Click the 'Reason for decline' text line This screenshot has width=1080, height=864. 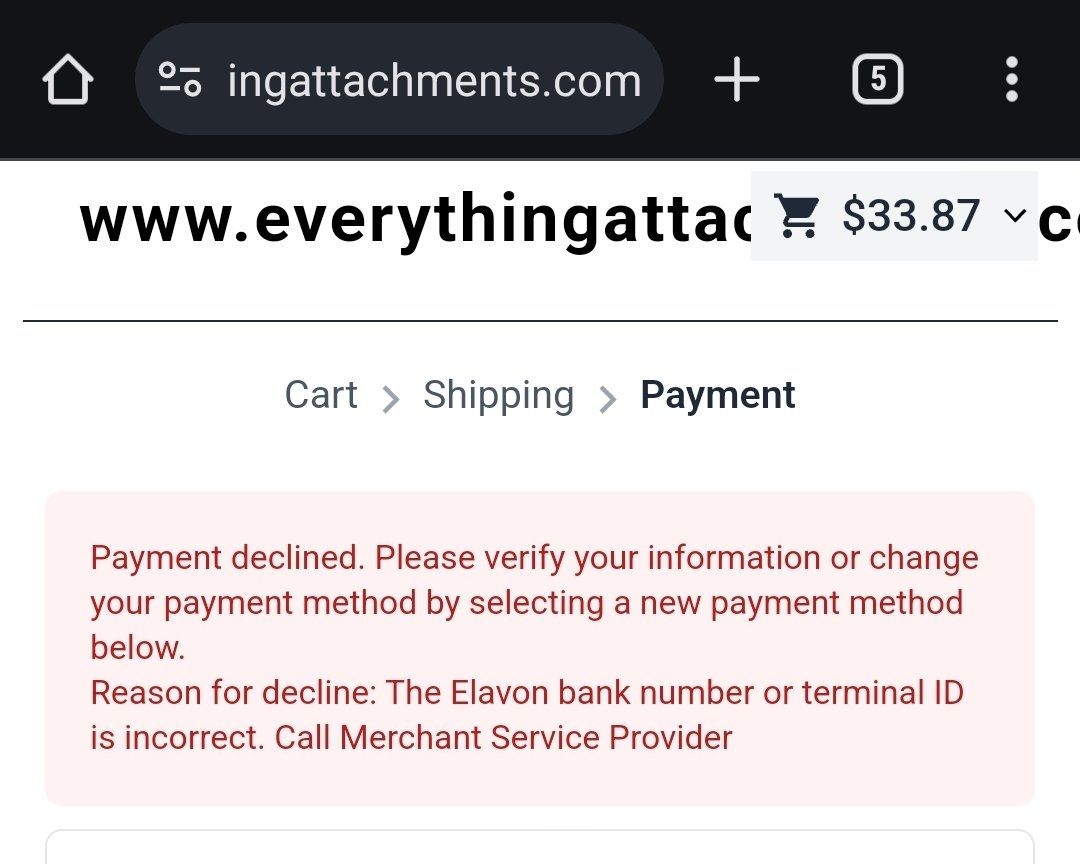526,692
